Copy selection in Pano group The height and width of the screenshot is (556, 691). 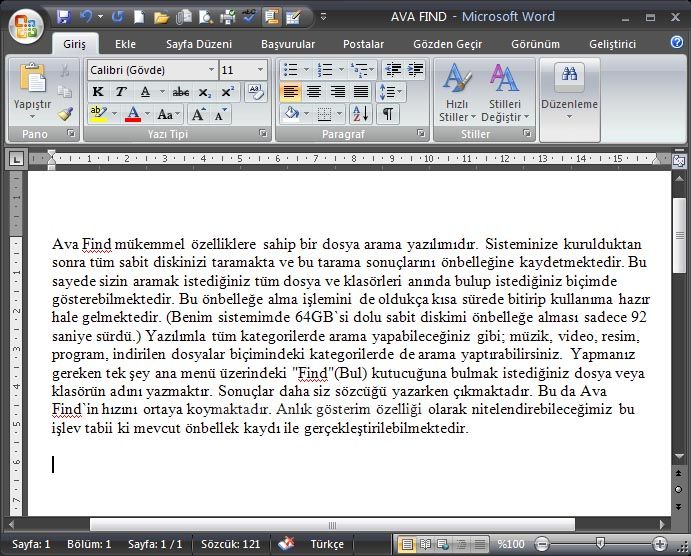pos(65,92)
